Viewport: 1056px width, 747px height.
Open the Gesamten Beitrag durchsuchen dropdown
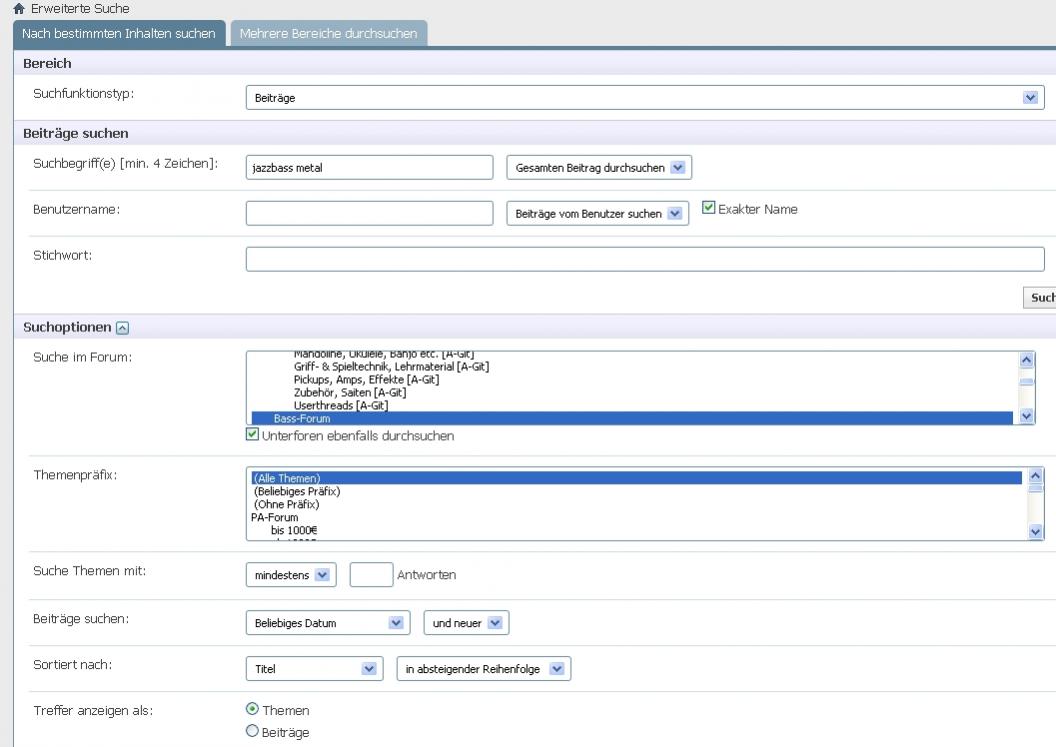[x=599, y=168]
